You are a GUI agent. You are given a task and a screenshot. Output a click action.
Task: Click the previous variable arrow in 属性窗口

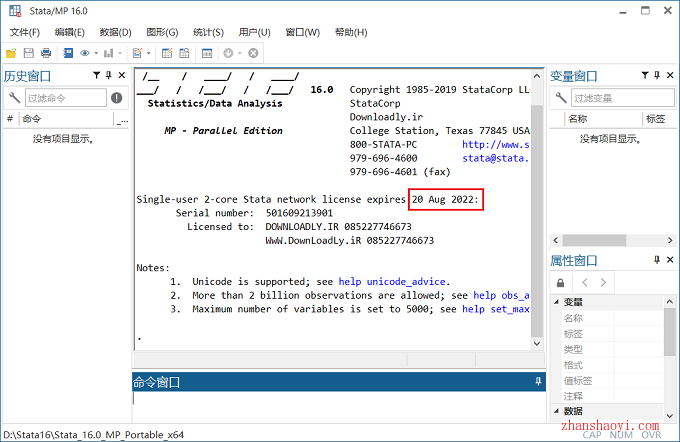pos(585,283)
